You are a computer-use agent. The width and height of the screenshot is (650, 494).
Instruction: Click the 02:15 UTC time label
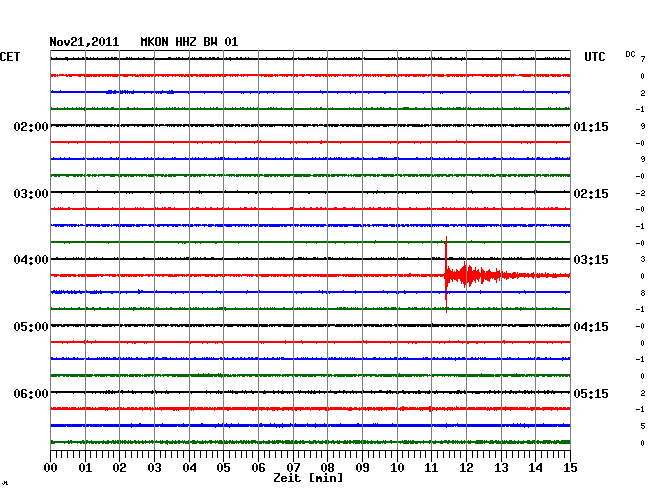pyautogui.click(x=591, y=194)
